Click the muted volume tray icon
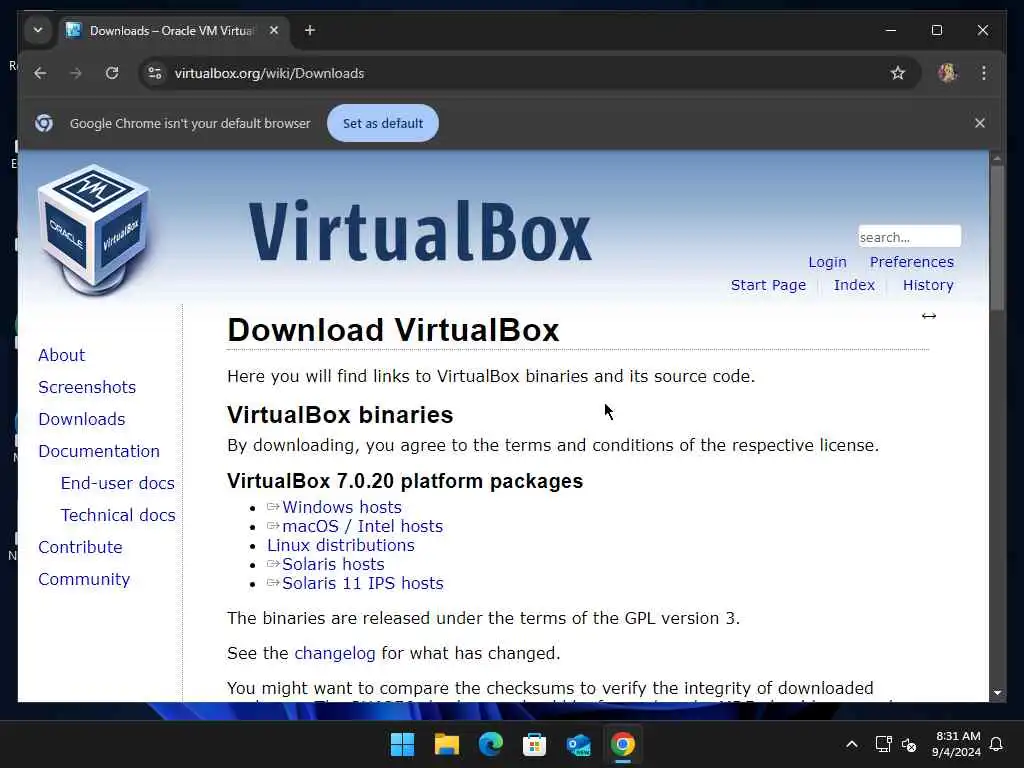Viewport: 1024px width, 768px height. (908, 744)
